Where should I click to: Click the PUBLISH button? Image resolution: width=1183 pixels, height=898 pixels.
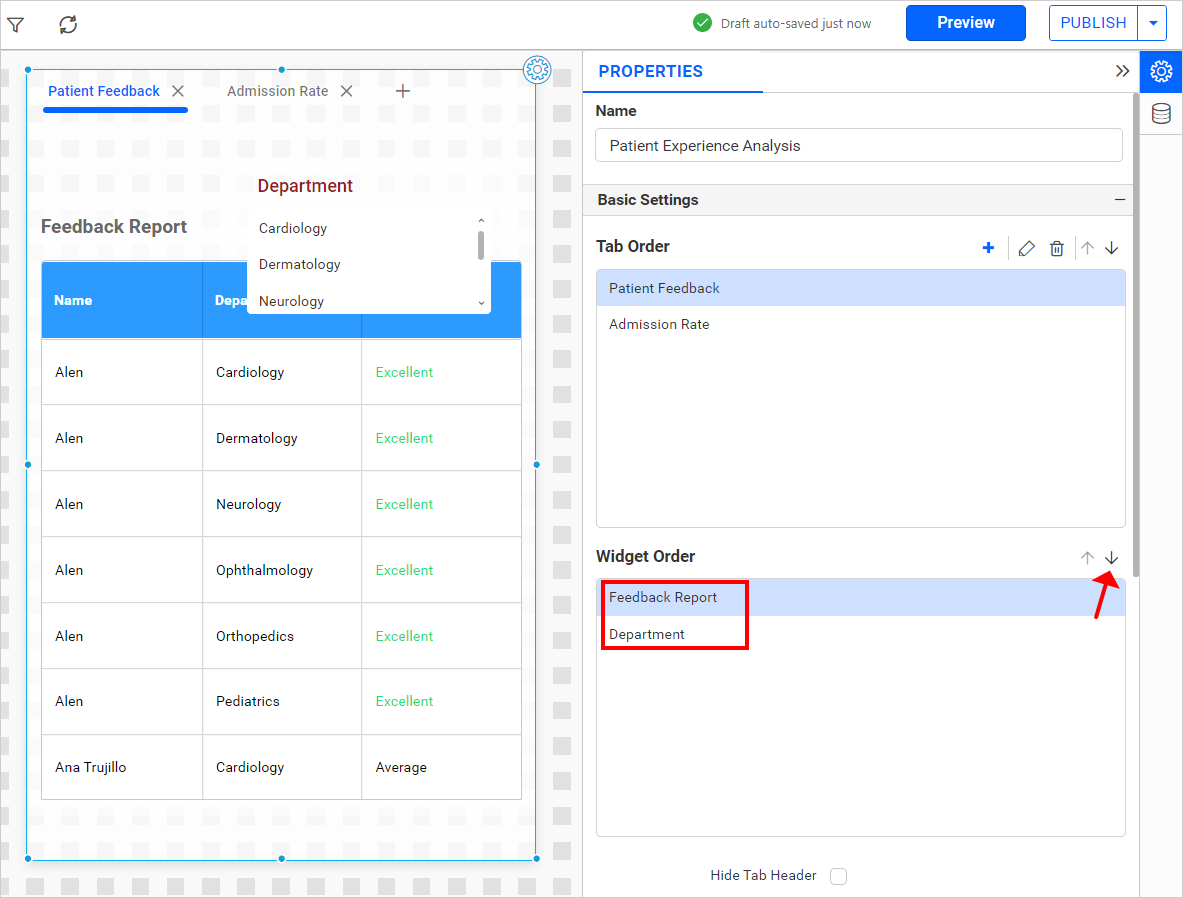(x=1093, y=23)
